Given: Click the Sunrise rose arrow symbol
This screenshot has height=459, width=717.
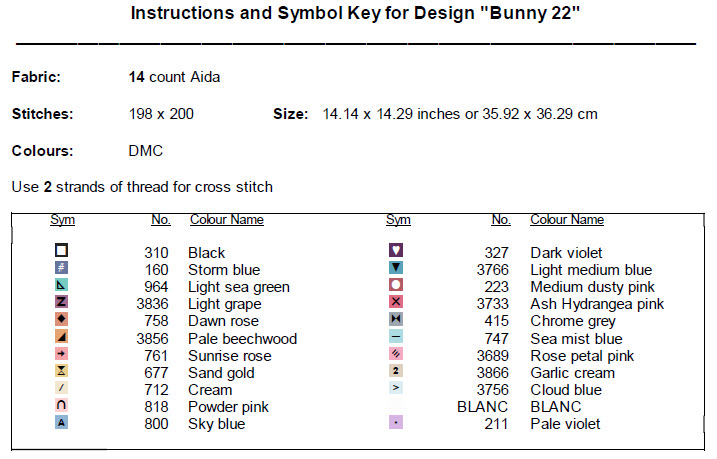Looking at the screenshot, I should 62,354.
